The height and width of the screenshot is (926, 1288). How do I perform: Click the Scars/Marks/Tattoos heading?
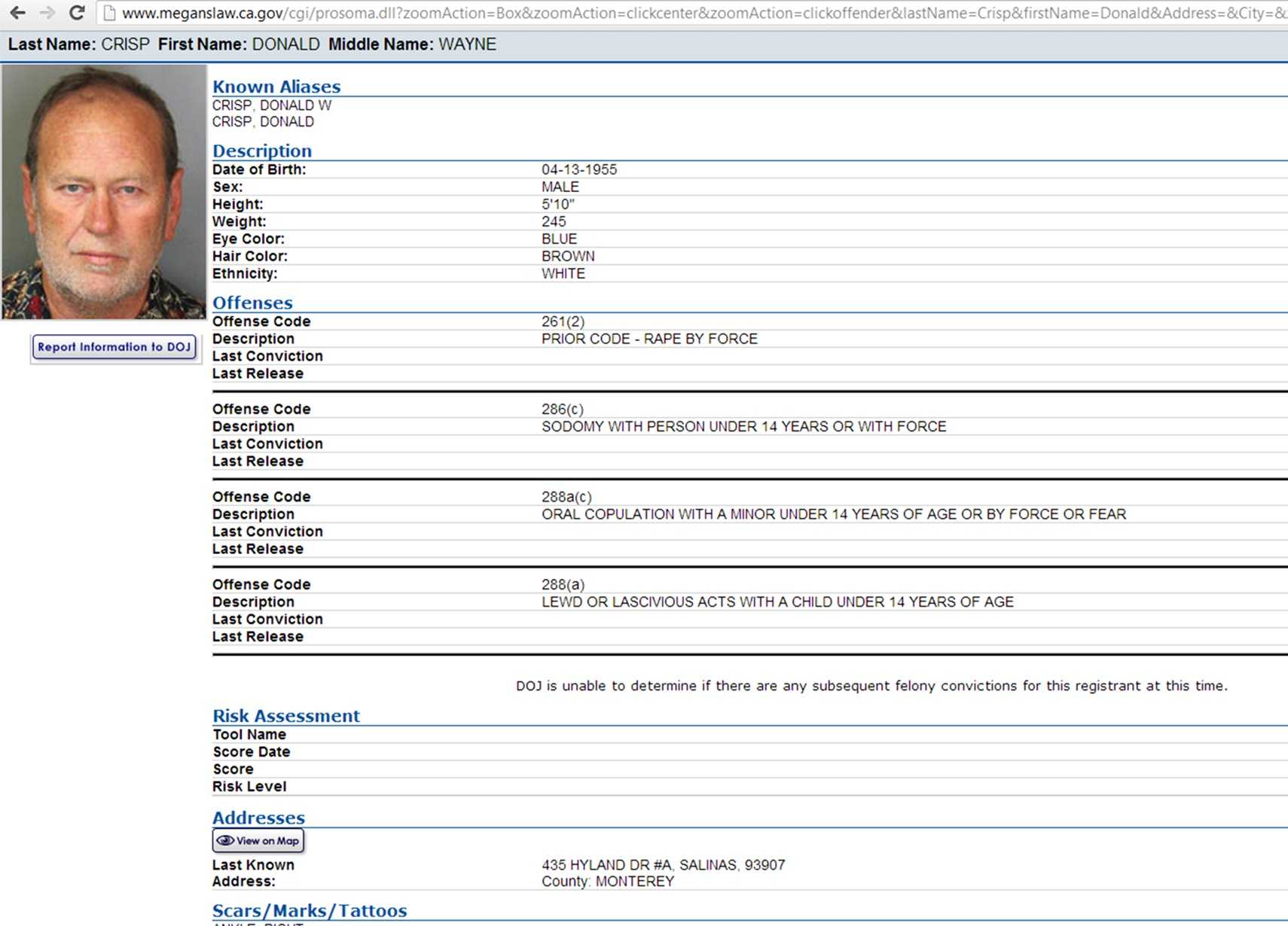pos(310,911)
